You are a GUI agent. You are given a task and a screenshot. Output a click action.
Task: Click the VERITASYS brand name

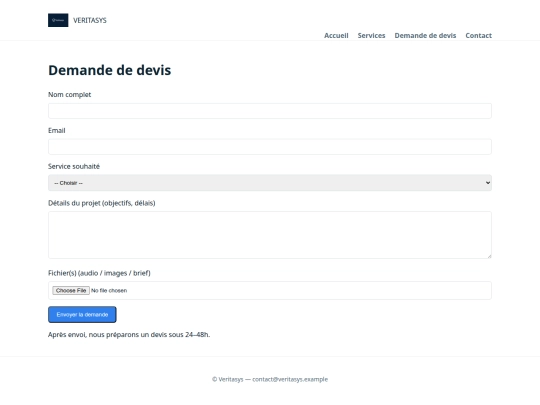(90, 20)
